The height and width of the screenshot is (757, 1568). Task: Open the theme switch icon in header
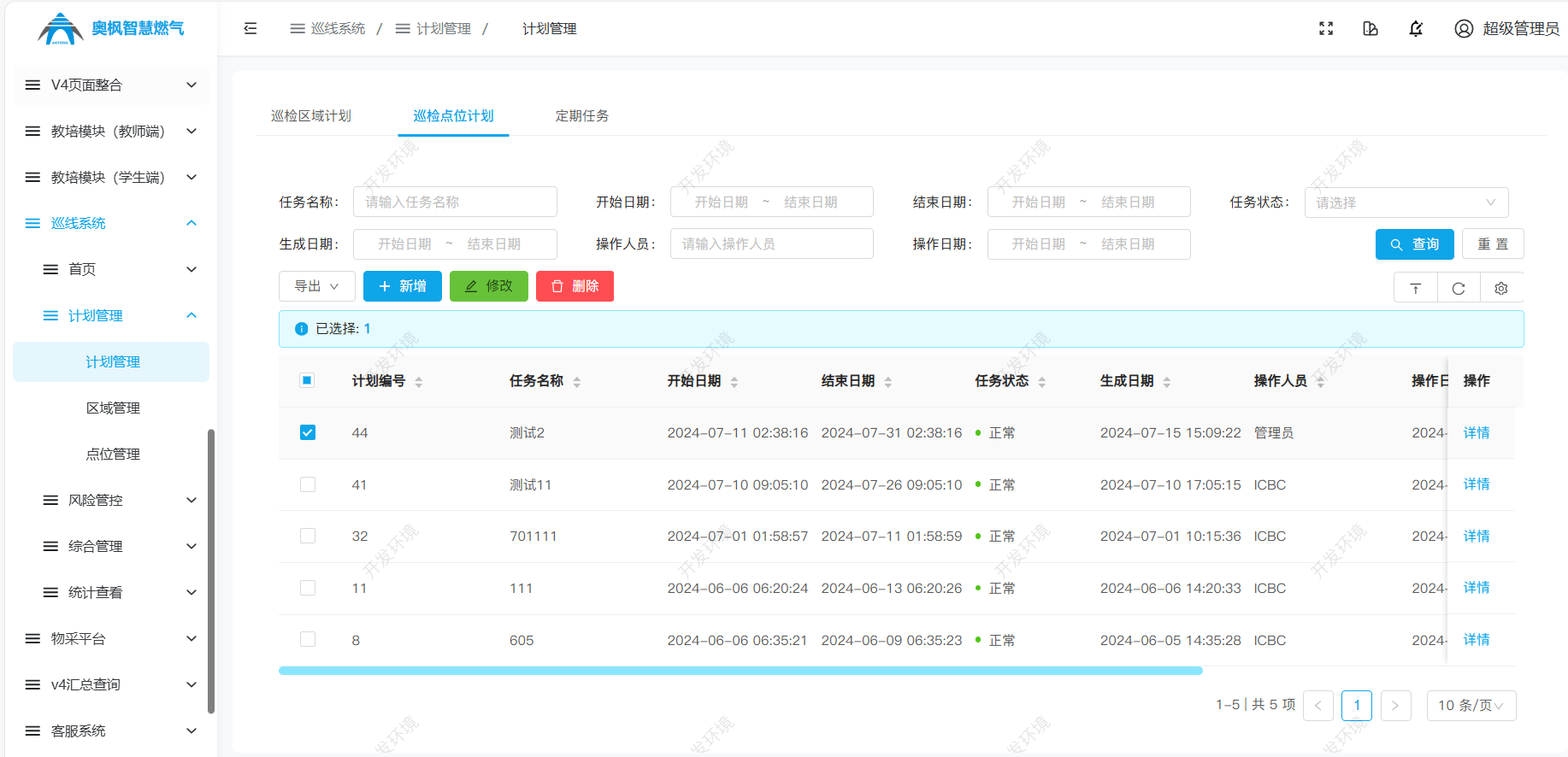[x=1371, y=28]
